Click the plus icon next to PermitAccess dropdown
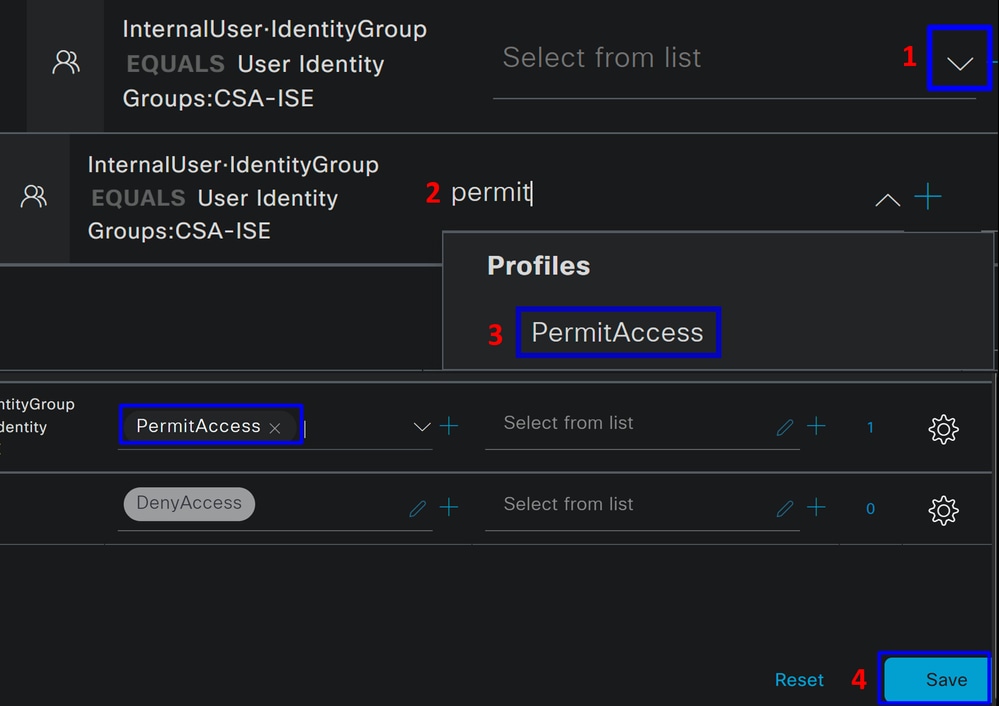 coord(449,426)
